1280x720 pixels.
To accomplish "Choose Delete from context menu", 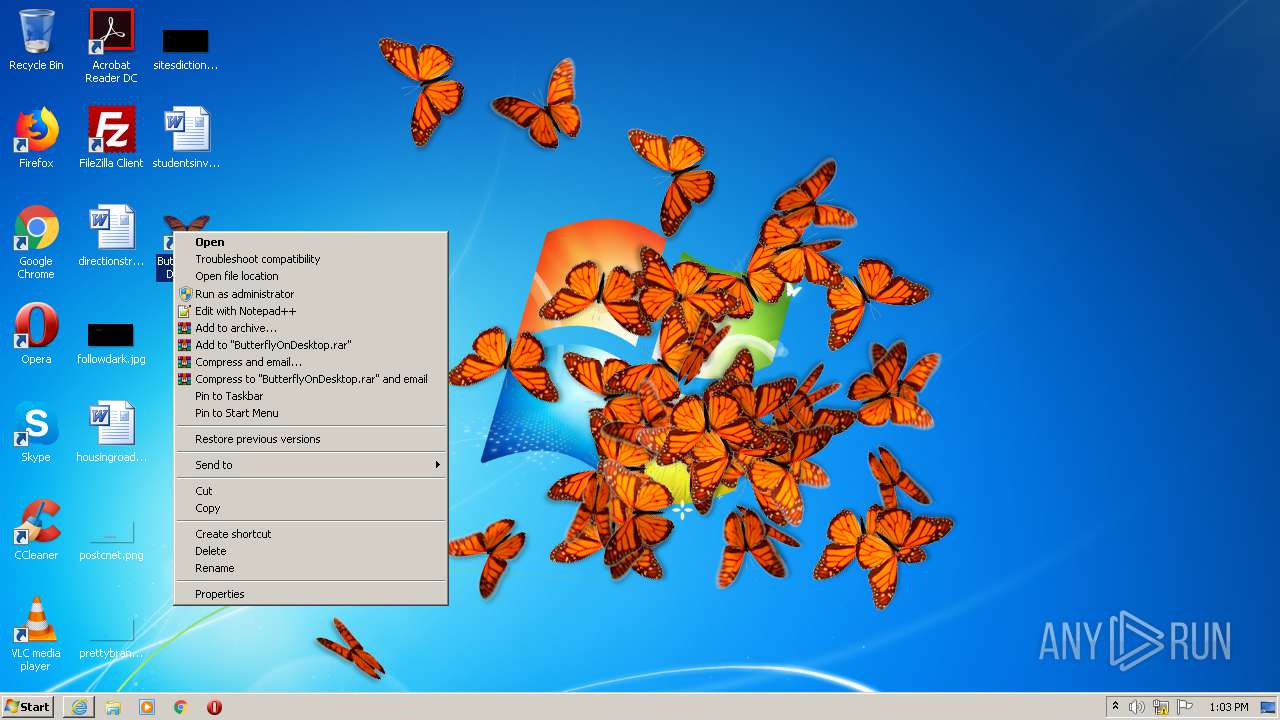I will [311, 551].
